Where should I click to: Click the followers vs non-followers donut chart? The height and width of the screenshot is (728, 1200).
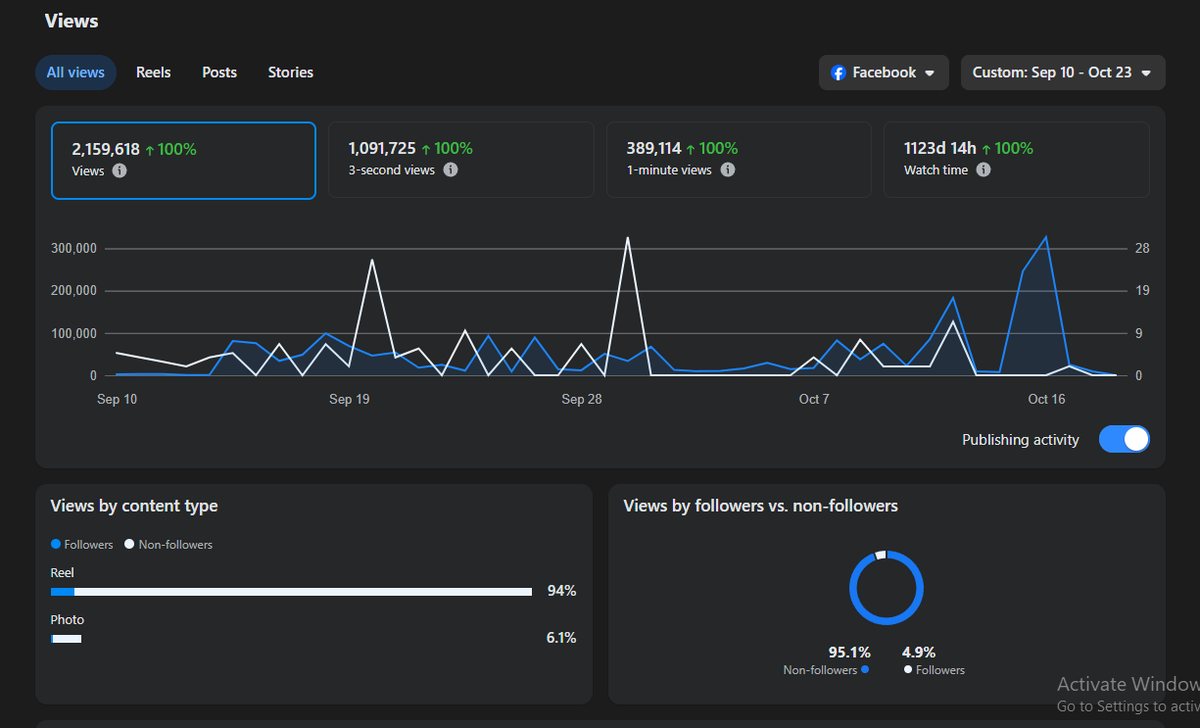(886, 588)
